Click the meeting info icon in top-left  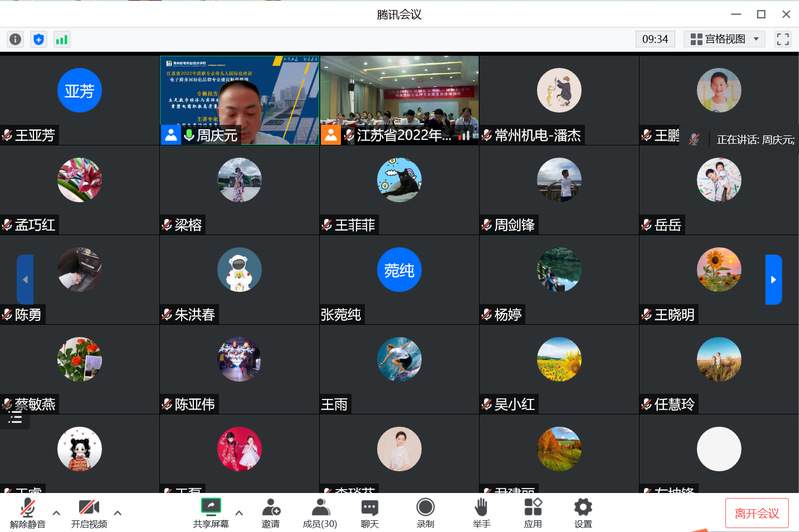15,39
